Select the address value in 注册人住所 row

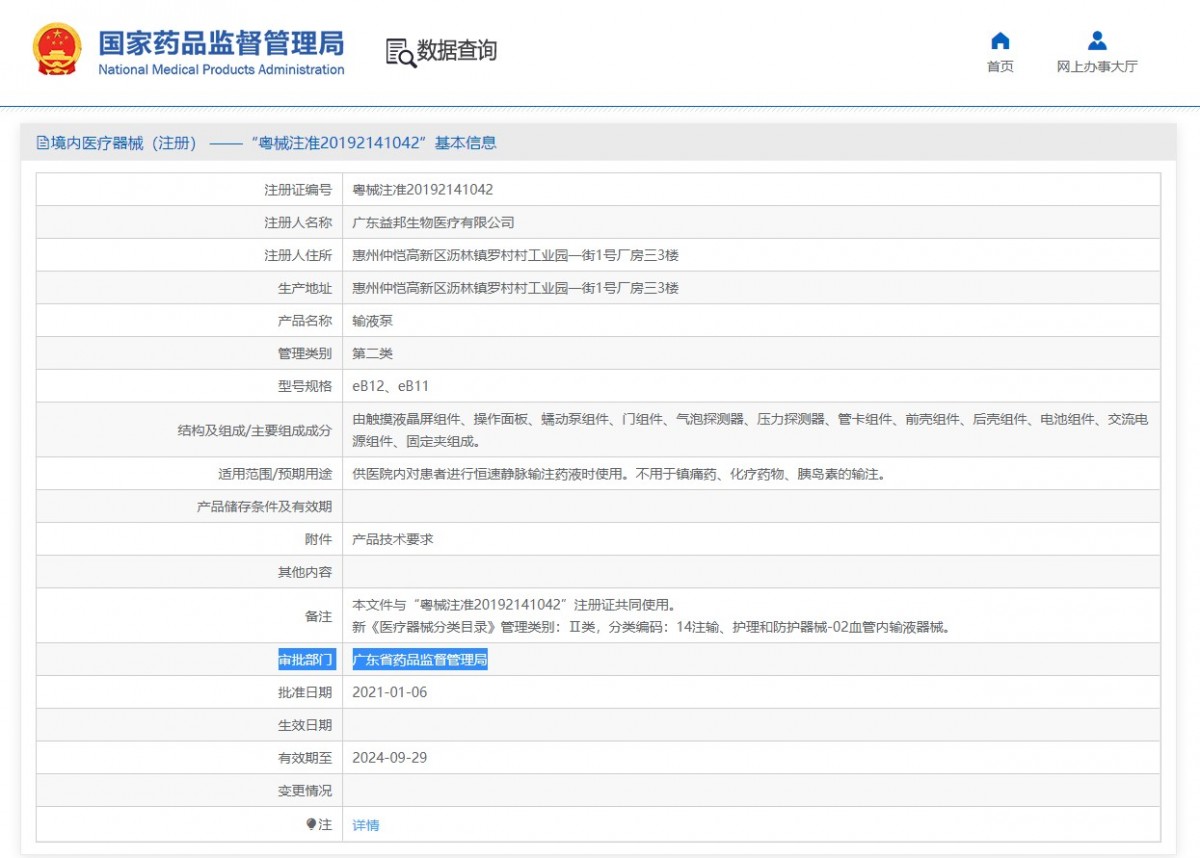click(516, 256)
